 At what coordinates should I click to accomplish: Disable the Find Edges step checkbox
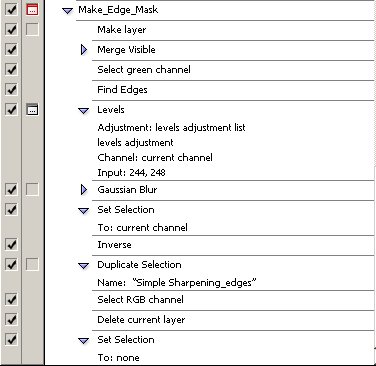11,90
